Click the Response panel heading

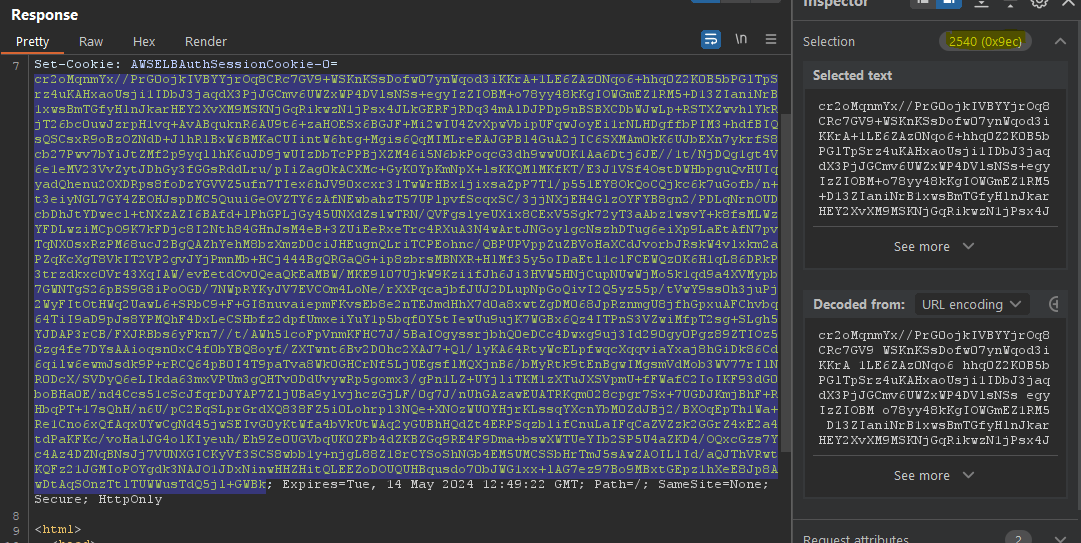click(x=45, y=14)
